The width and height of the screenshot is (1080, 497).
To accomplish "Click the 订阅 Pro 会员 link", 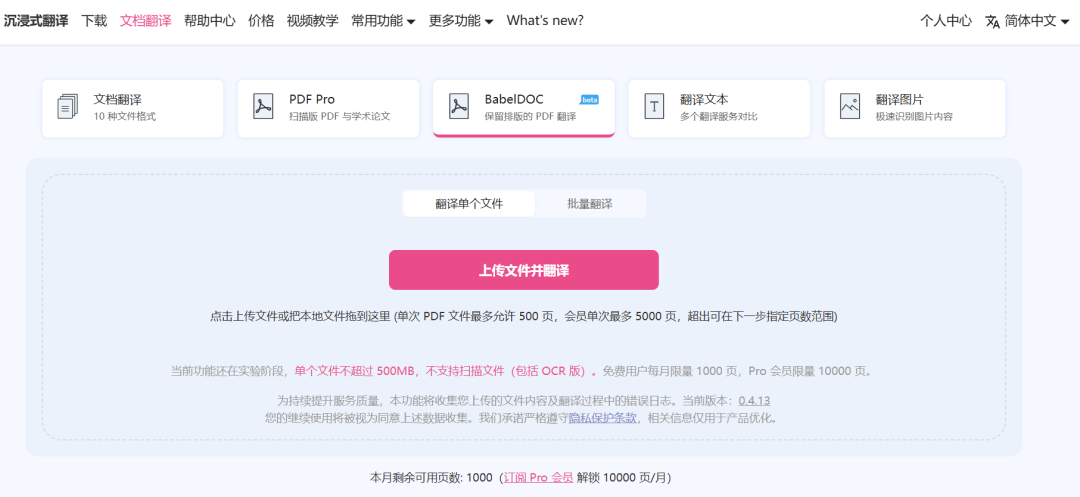I will (x=538, y=478).
